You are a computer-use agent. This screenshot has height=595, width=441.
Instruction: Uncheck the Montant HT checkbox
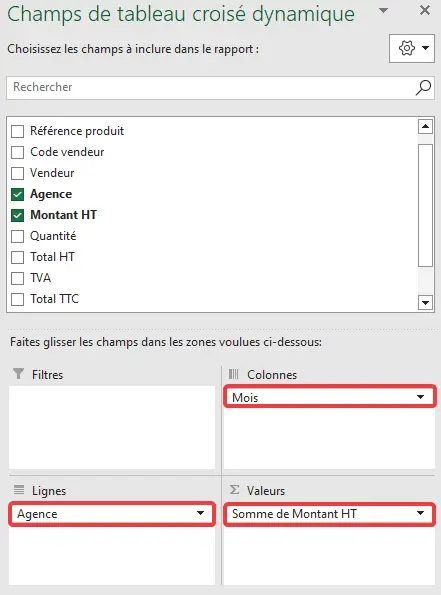(x=17, y=215)
